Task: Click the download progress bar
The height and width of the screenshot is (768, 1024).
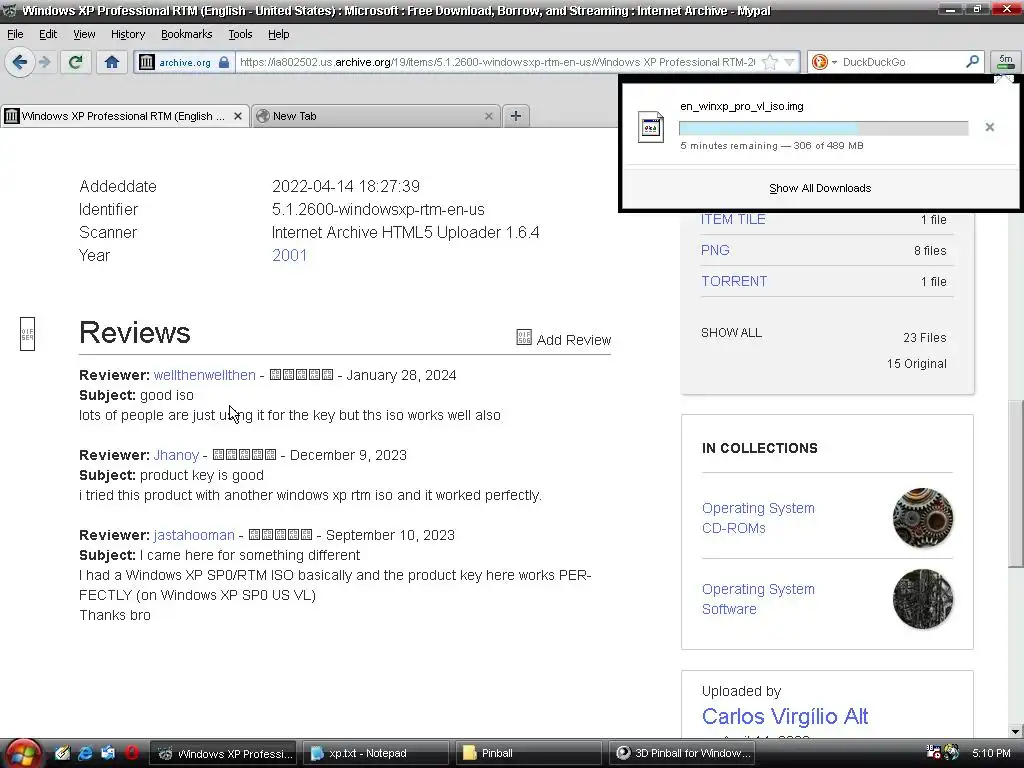Action: click(x=824, y=128)
